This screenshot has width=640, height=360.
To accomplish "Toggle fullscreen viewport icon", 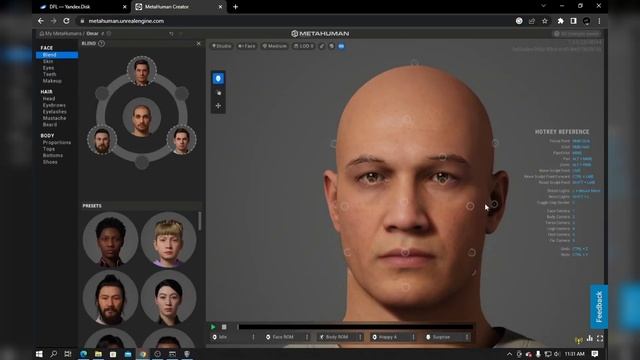I will coord(600,338).
